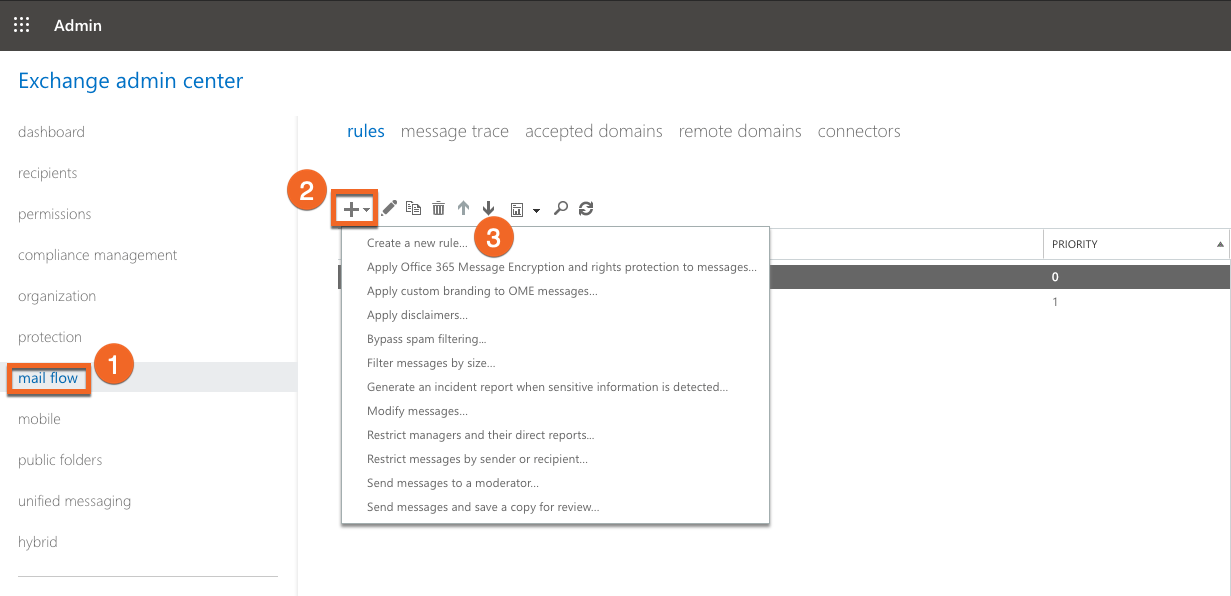Switch to the message trace tab
The width and height of the screenshot is (1231, 596).
(x=455, y=131)
